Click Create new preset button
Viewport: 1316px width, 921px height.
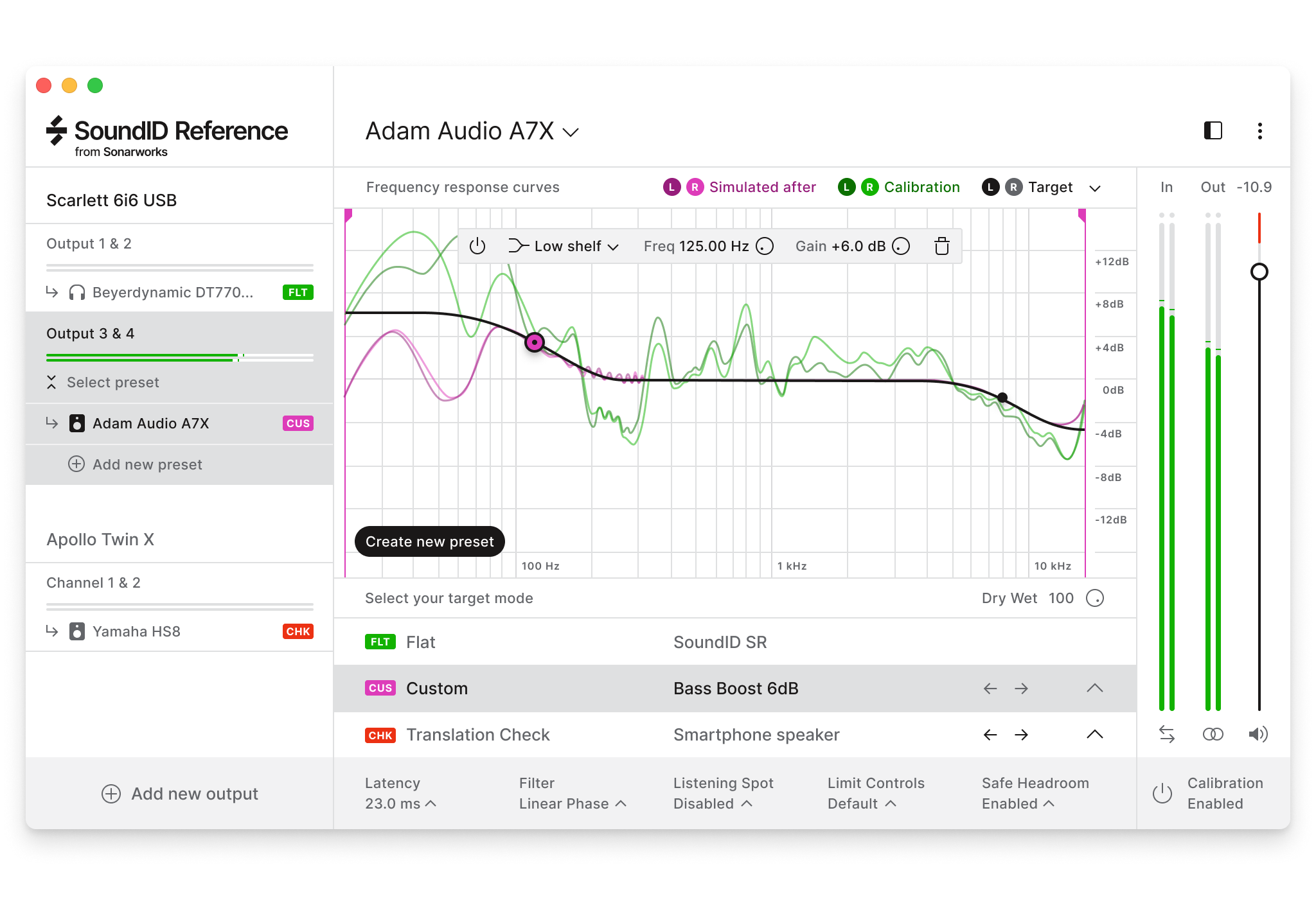[429, 541]
